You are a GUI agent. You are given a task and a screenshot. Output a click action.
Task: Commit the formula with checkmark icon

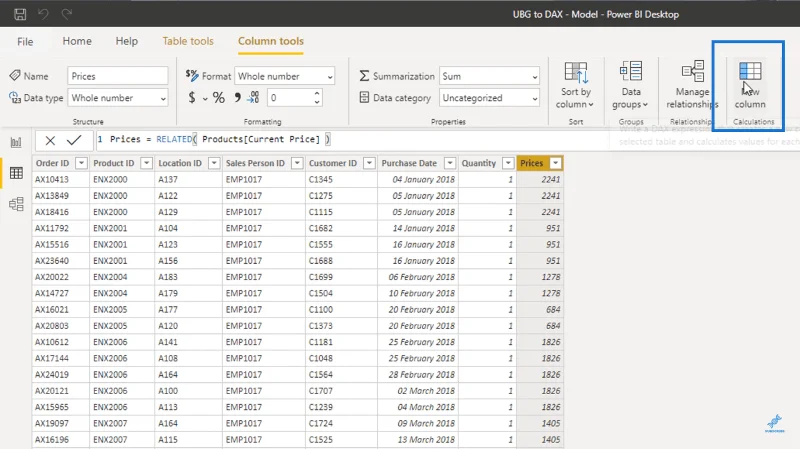coord(74,140)
